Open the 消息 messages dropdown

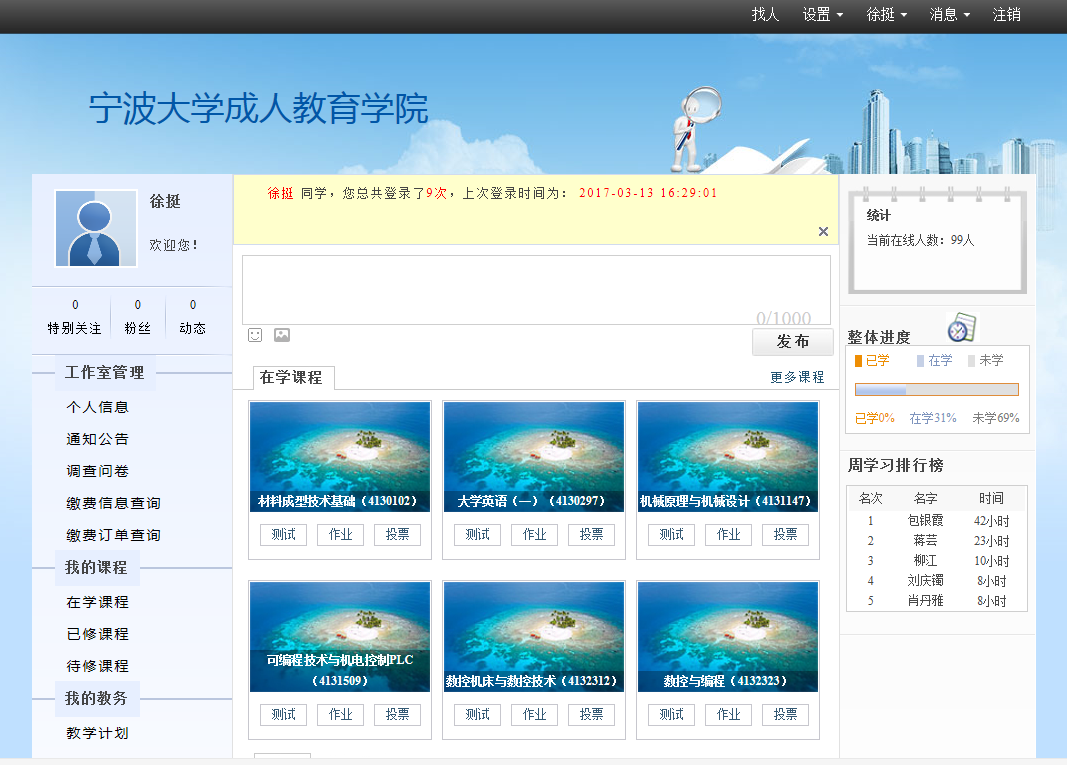[x=949, y=14]
